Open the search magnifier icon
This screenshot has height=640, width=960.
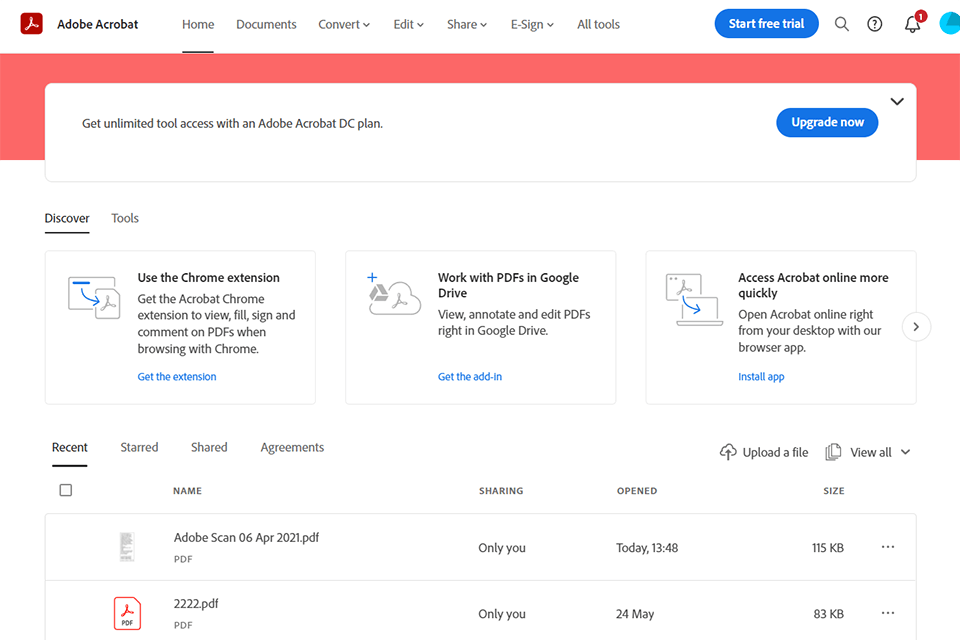tap(842, 24)
